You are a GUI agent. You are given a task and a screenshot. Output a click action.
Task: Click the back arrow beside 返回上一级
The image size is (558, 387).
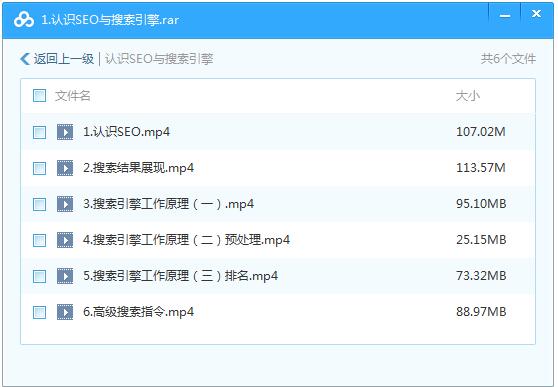[x=25, y=59]
